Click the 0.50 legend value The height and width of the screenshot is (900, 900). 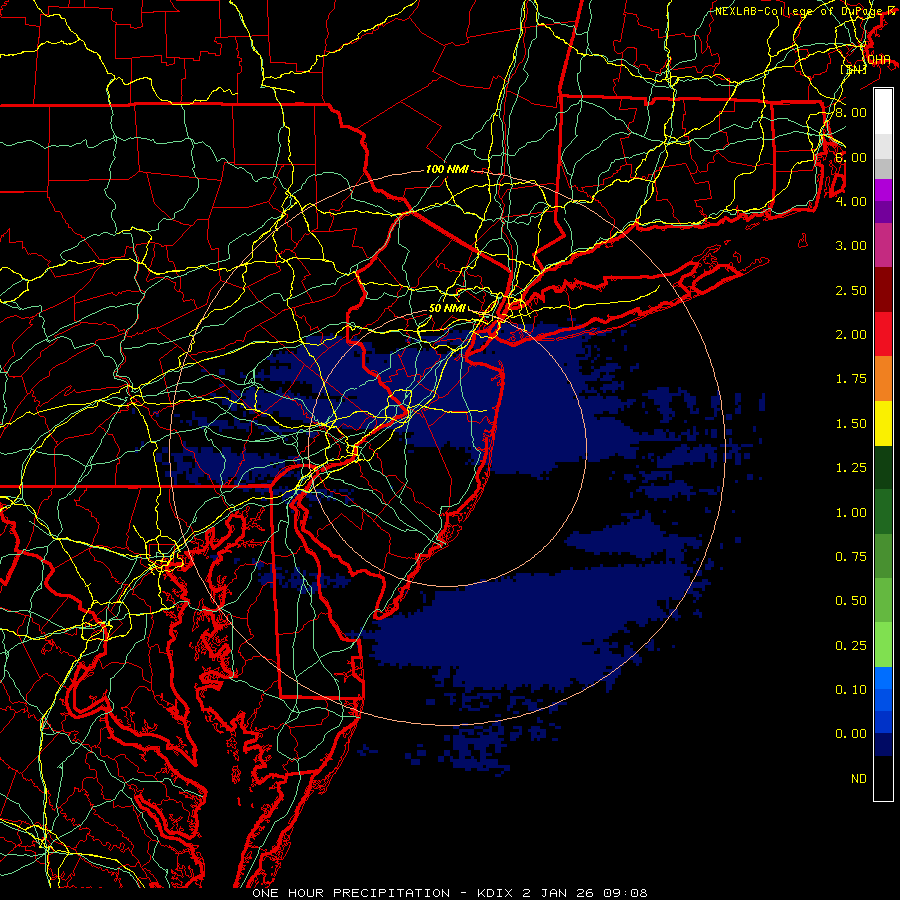coord(851,601)
